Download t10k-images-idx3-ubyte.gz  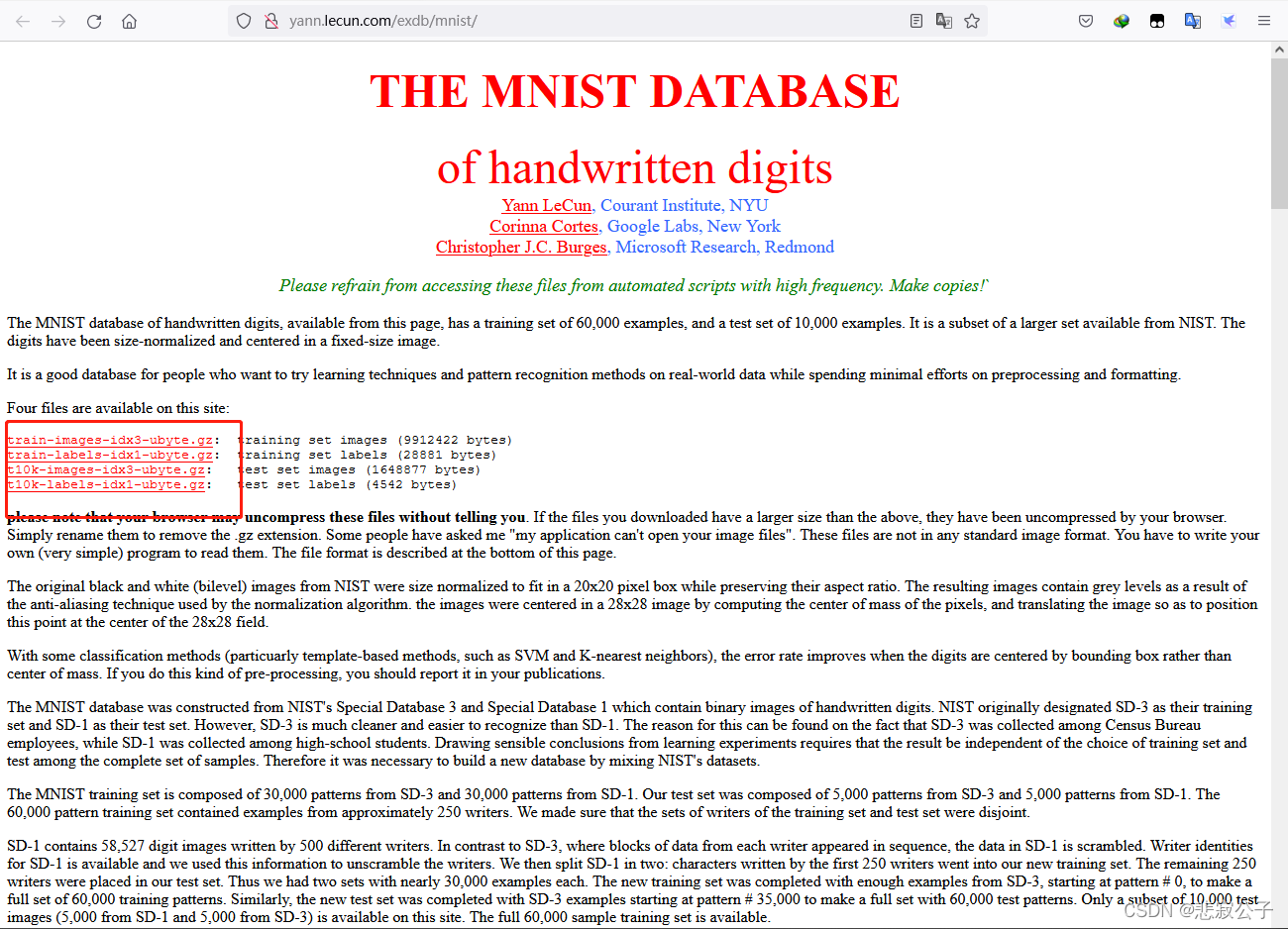(106, 469)
